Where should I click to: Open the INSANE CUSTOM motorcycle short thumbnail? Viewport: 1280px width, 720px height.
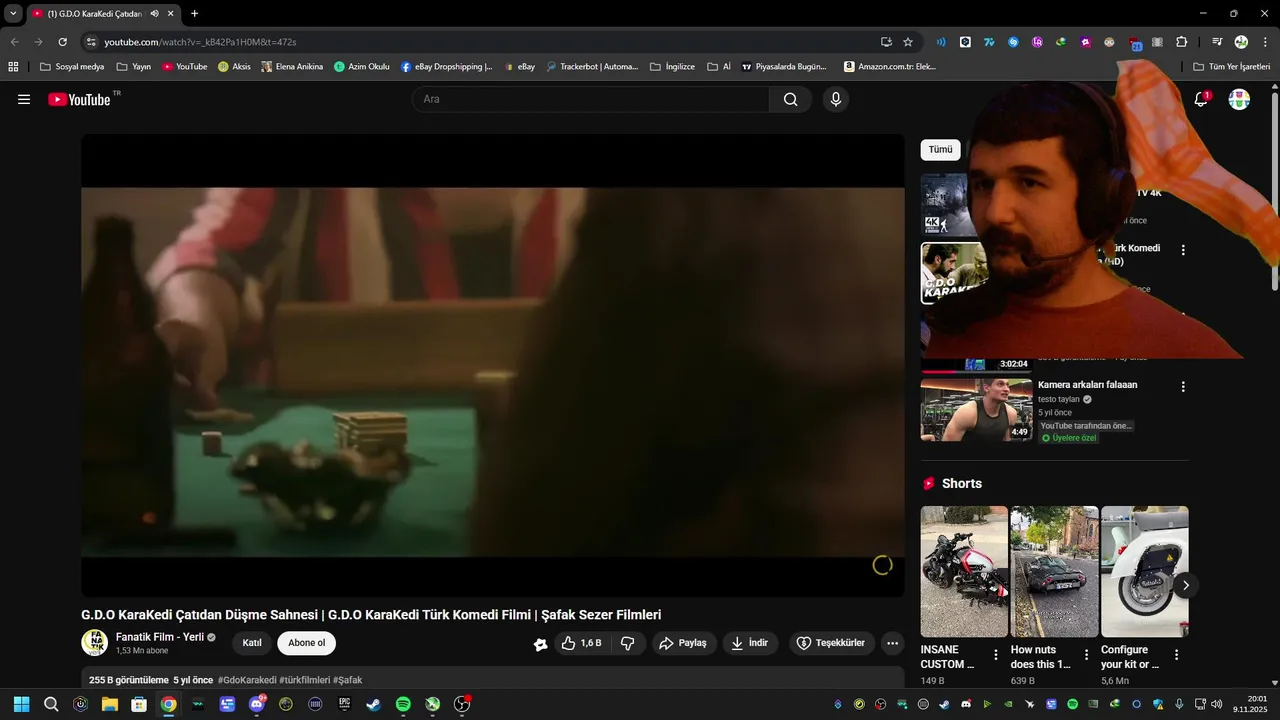[x=964, y=571]
